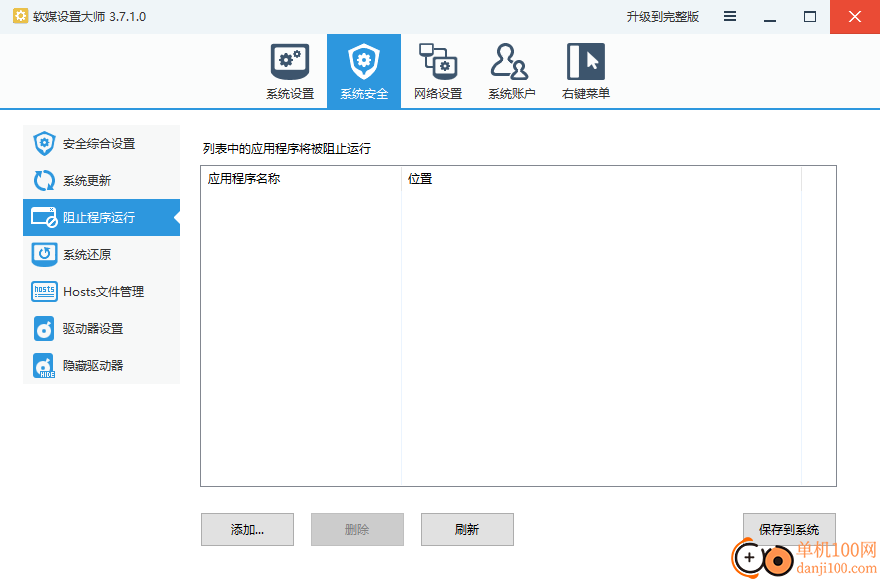880x579 pixels.
Task: Open the hamburger main menu icon
Action: pos(730,16)
